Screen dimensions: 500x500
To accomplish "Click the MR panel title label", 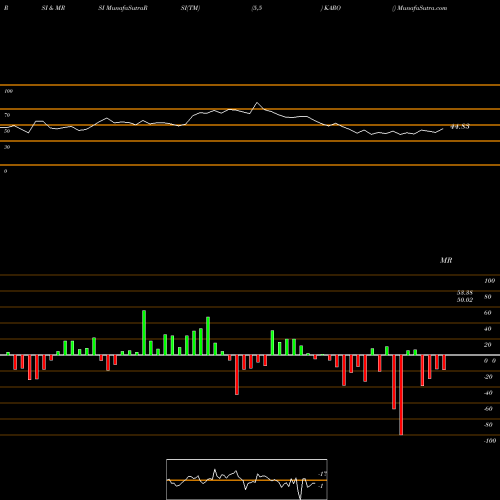I will pyautogui.click(x=446, y=260).
